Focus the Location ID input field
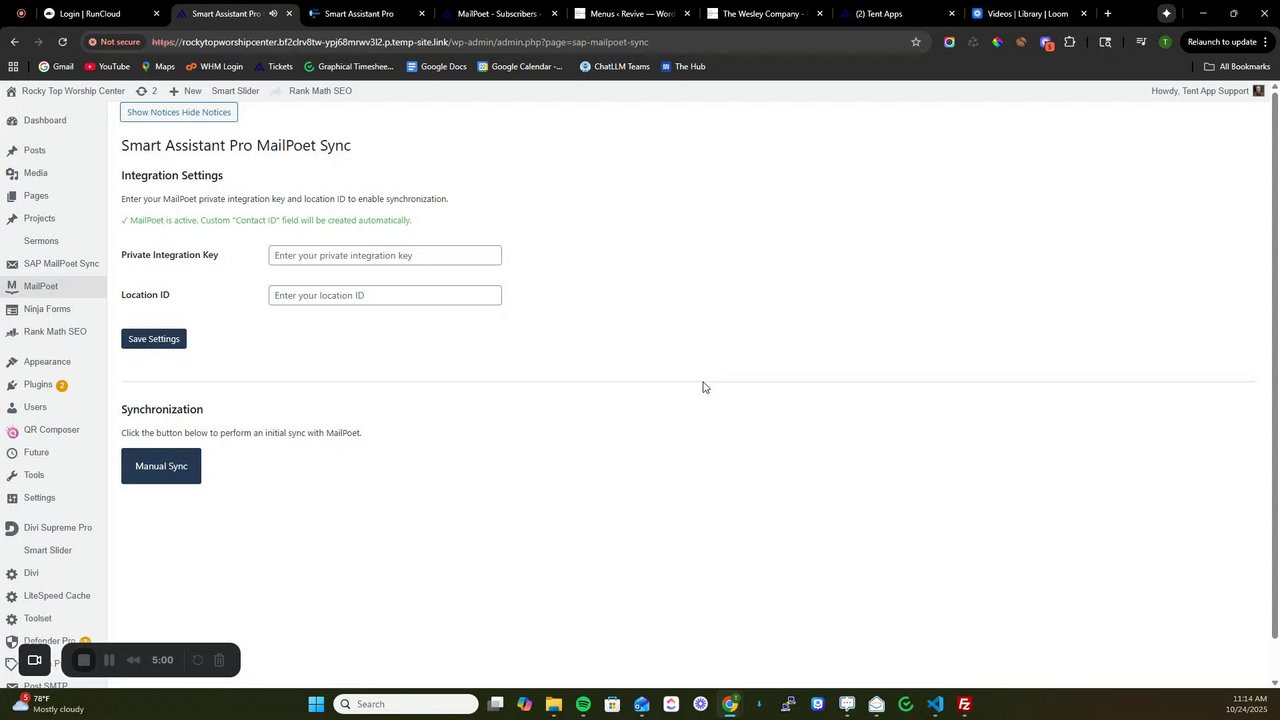Screen dimensions: 1280x720 [385, 295]
